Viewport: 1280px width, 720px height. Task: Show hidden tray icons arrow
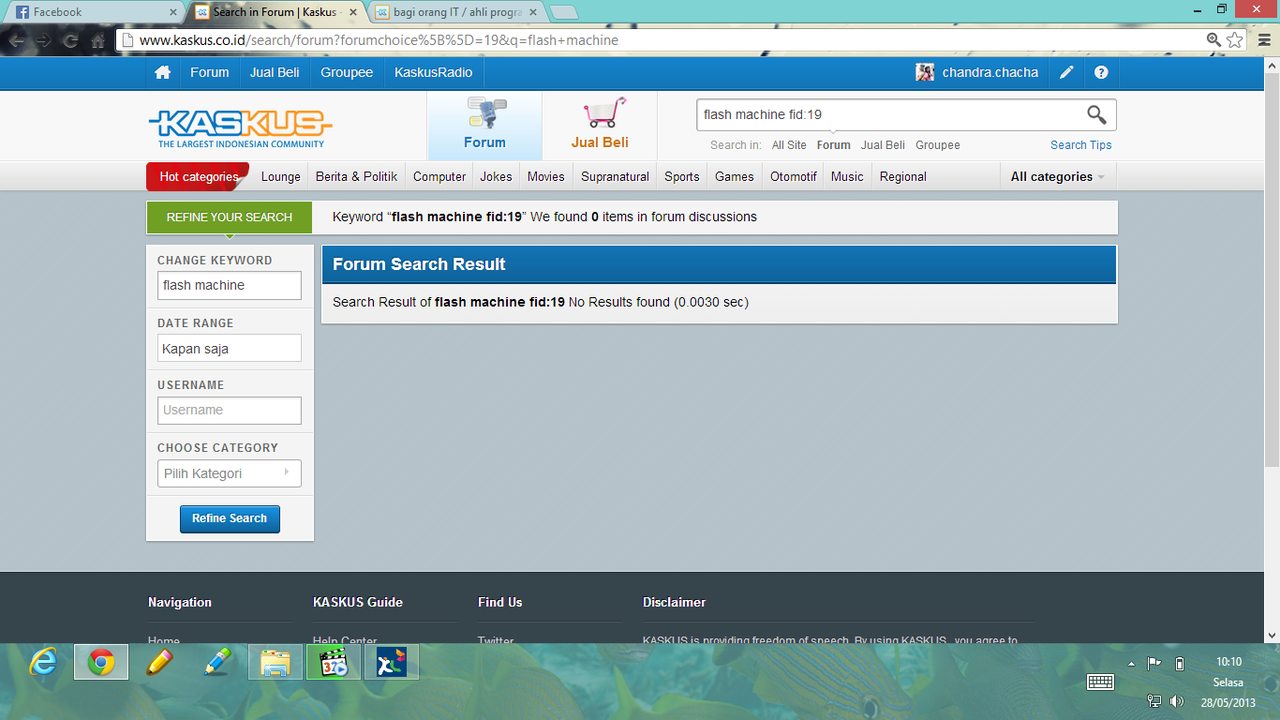pos(1132,663)
